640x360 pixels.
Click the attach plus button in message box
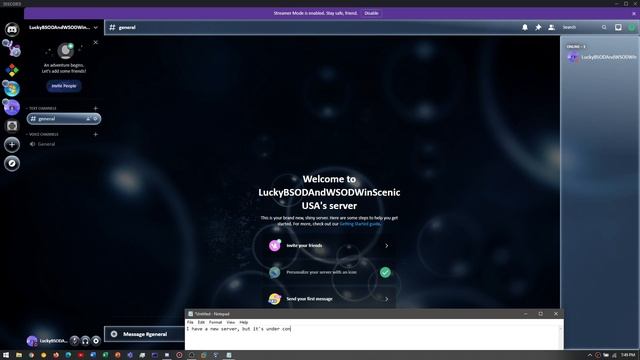[x=114, y=334]
